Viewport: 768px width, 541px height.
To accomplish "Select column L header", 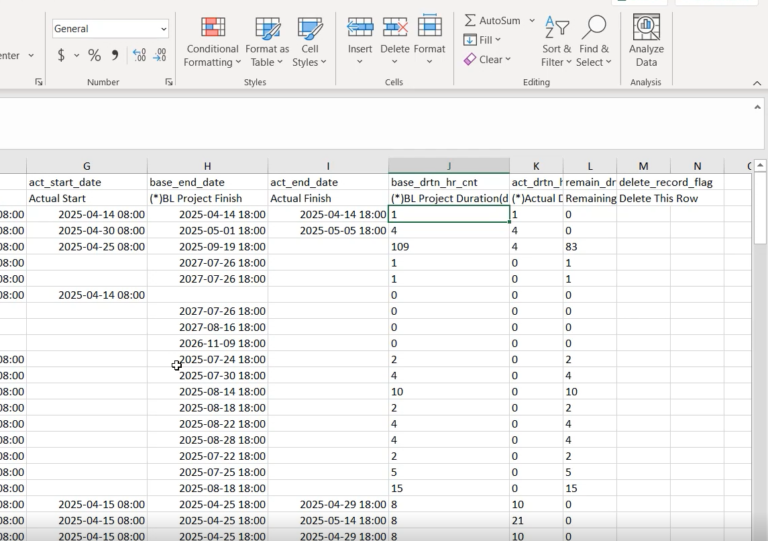I will point(590,166).
